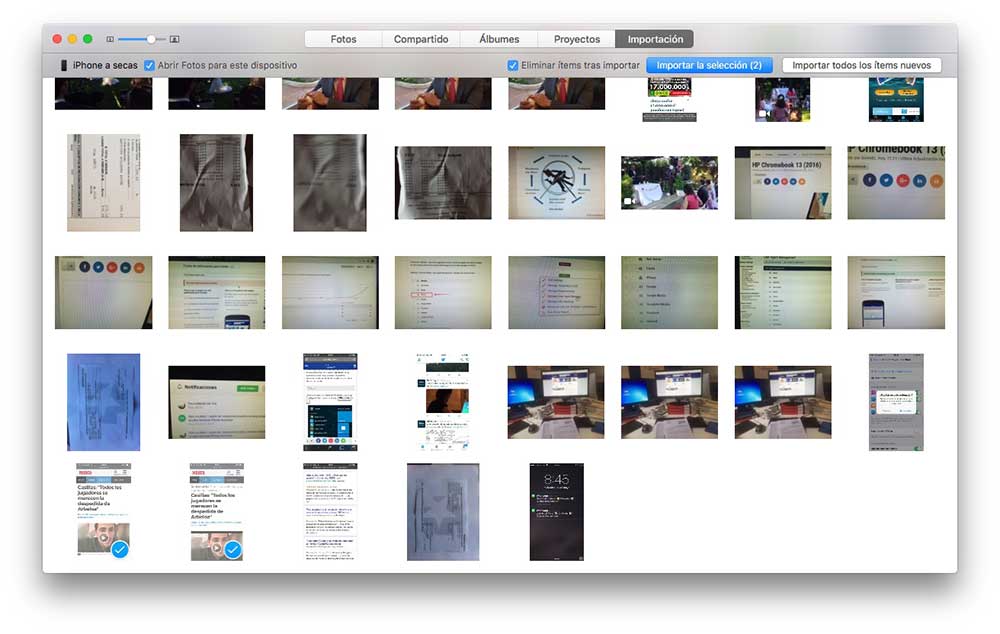Select the gray paper document photo in bottom row
Image resolution: width=1000 pixels, height=634 pixels.
tap(443, 512)
